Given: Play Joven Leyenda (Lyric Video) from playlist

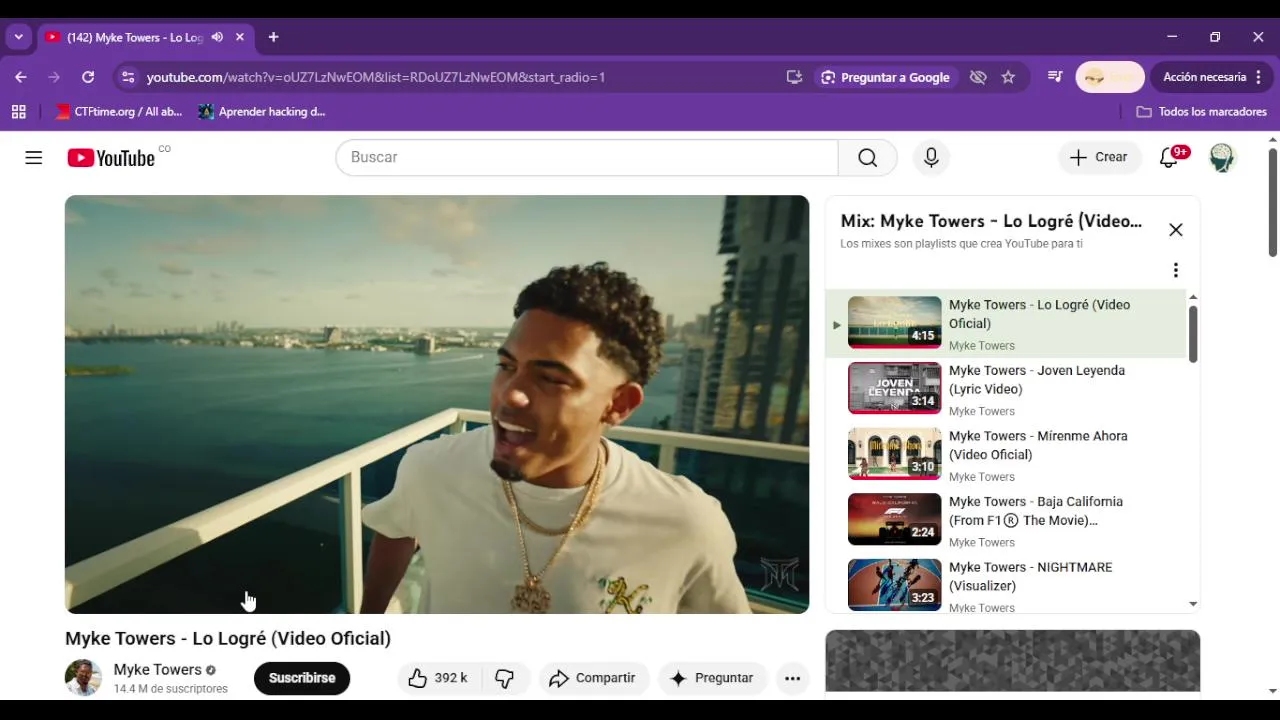Looking at the screenshot, I should [1006, 389].
